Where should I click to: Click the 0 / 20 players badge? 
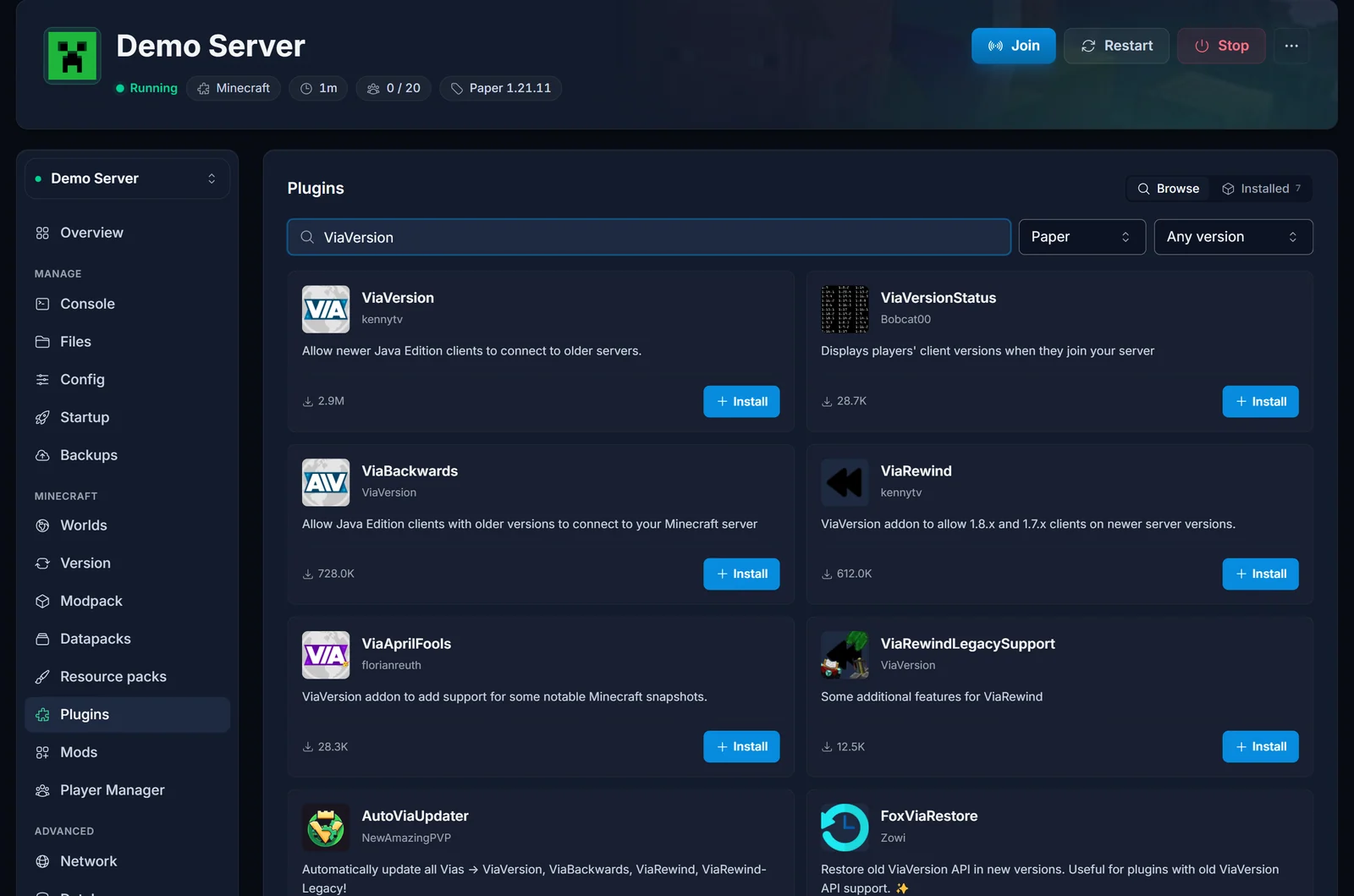pos(394,88)
